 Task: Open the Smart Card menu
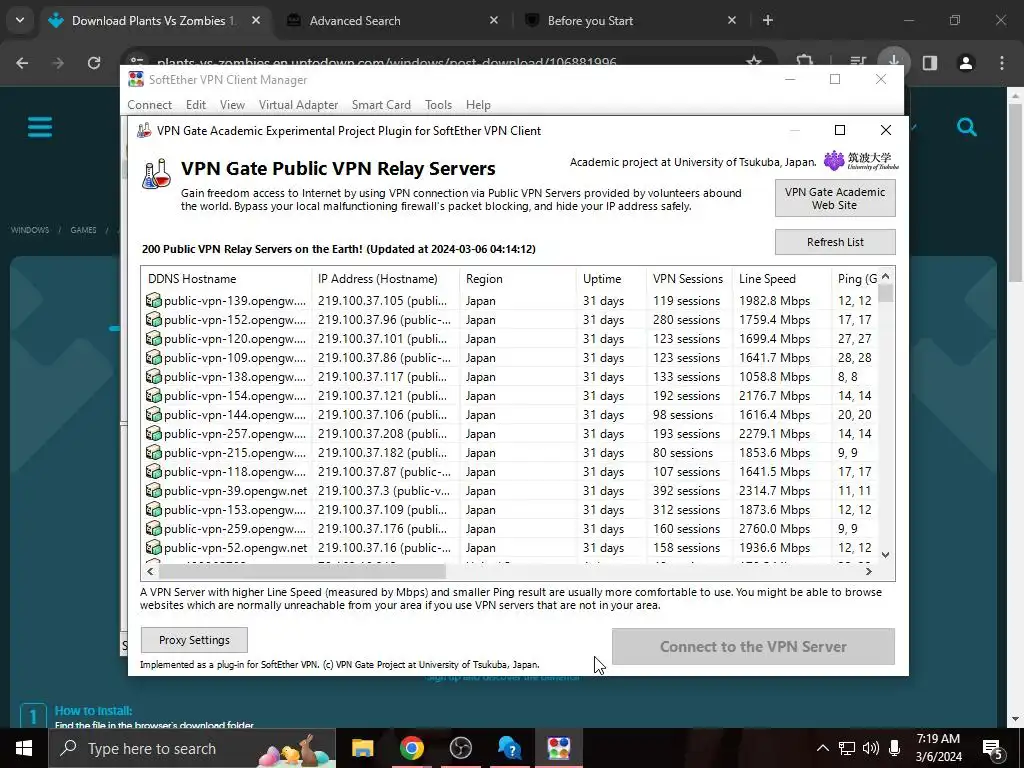point(381,104)
